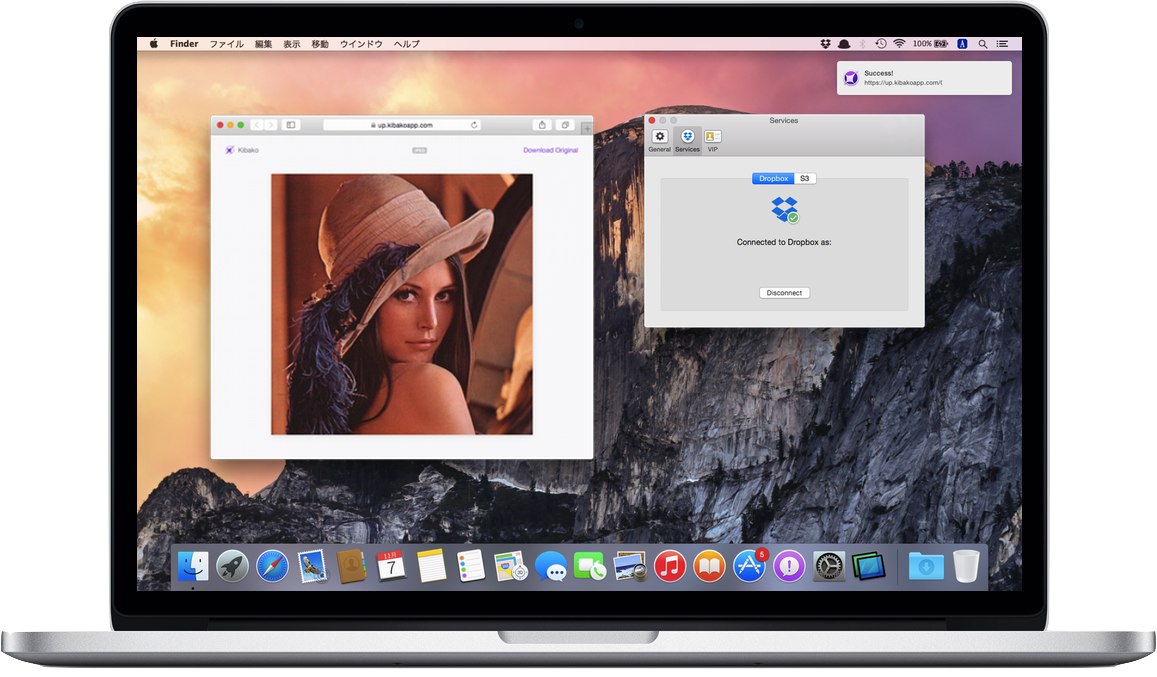Toggle the Safari sidebar button

coord(291,125)
